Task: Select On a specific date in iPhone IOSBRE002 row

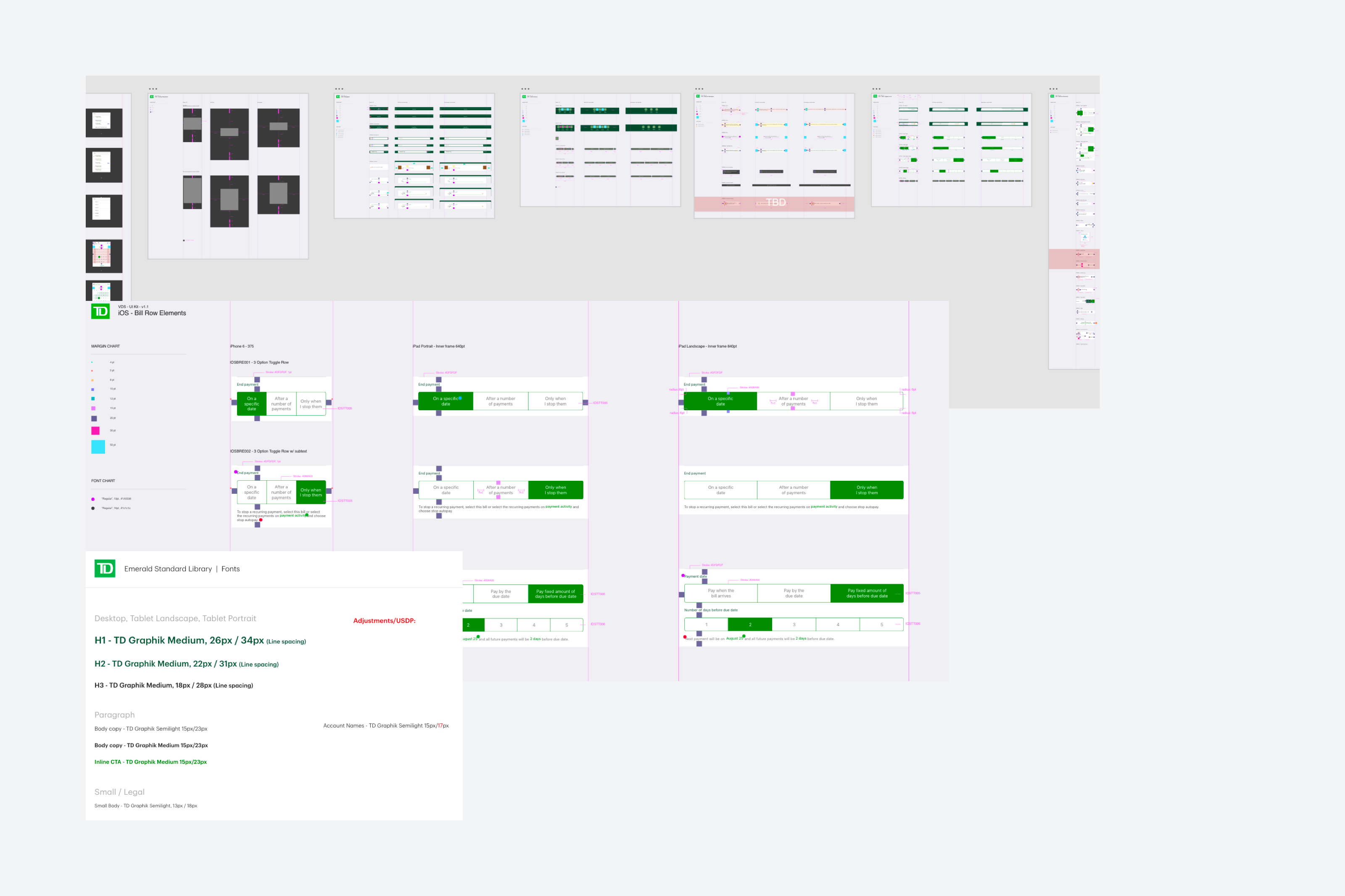Action: 251,493
